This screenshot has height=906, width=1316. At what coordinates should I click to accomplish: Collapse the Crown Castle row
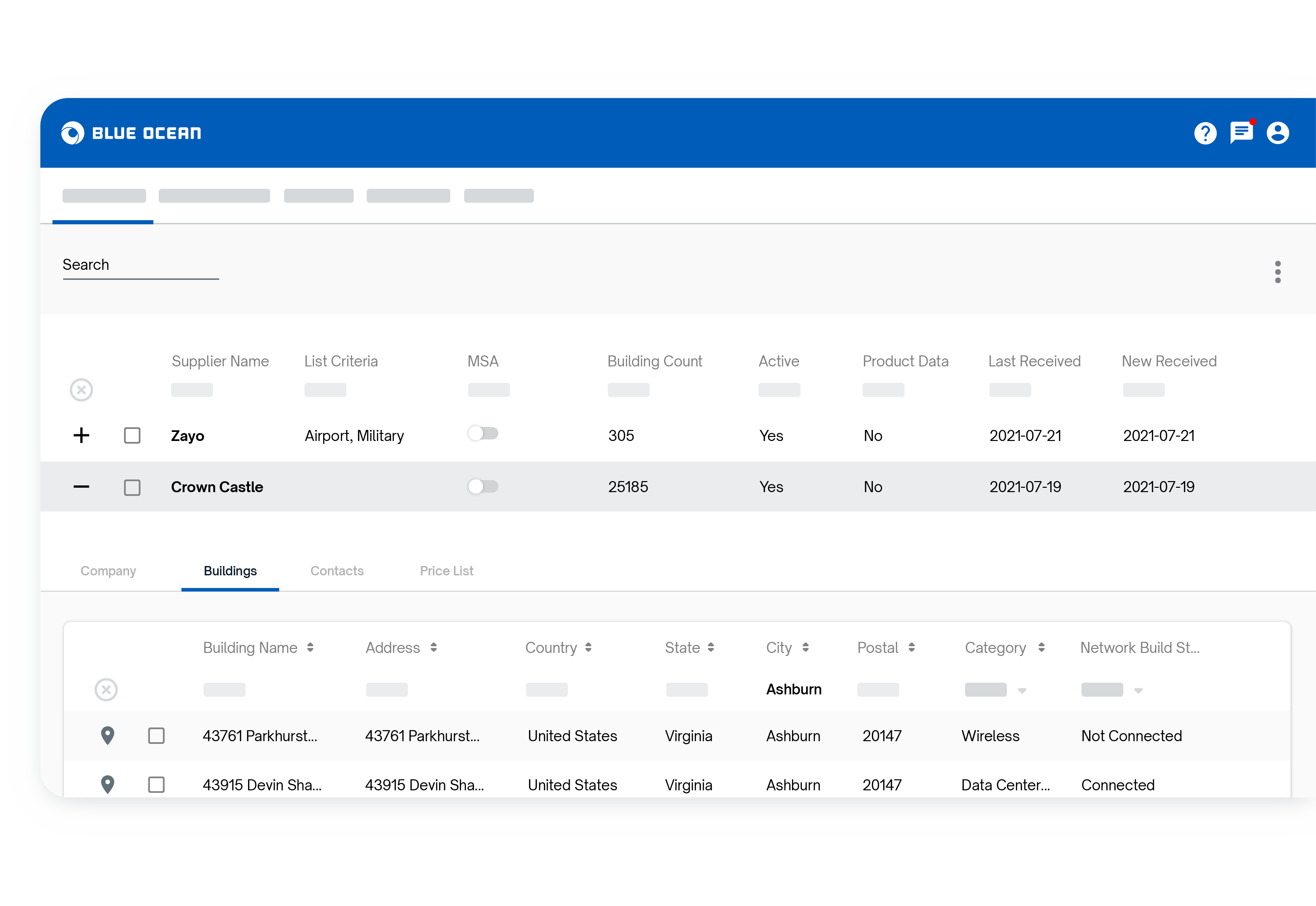click(81, 487)
